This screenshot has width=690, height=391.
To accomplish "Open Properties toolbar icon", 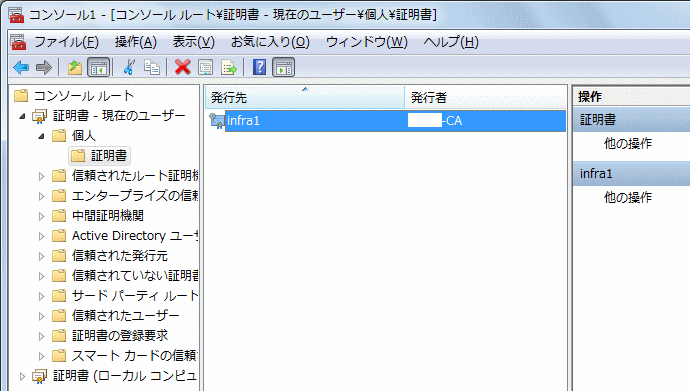I will pos(206,68).
